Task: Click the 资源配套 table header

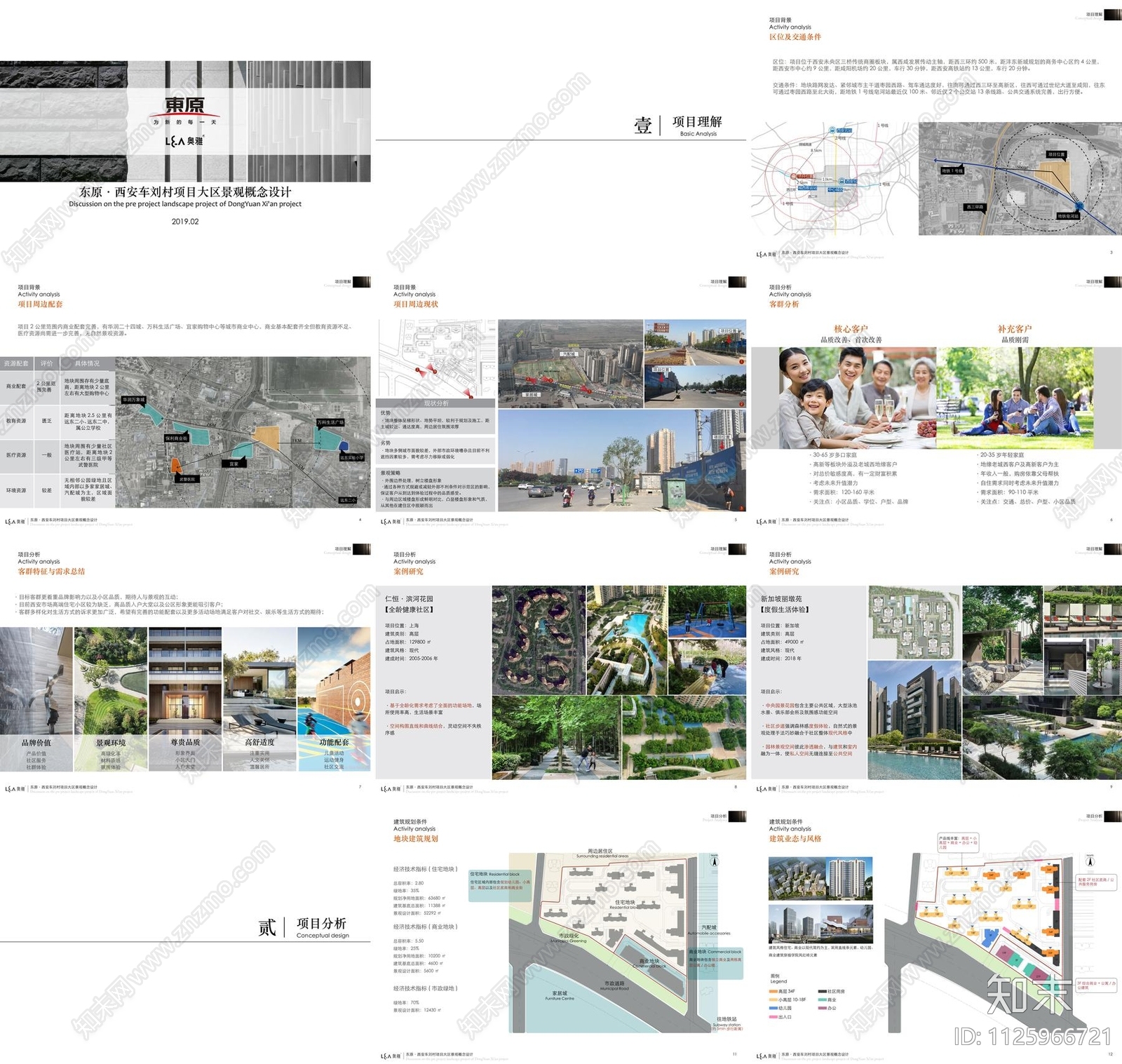Action: pos(16,363)
